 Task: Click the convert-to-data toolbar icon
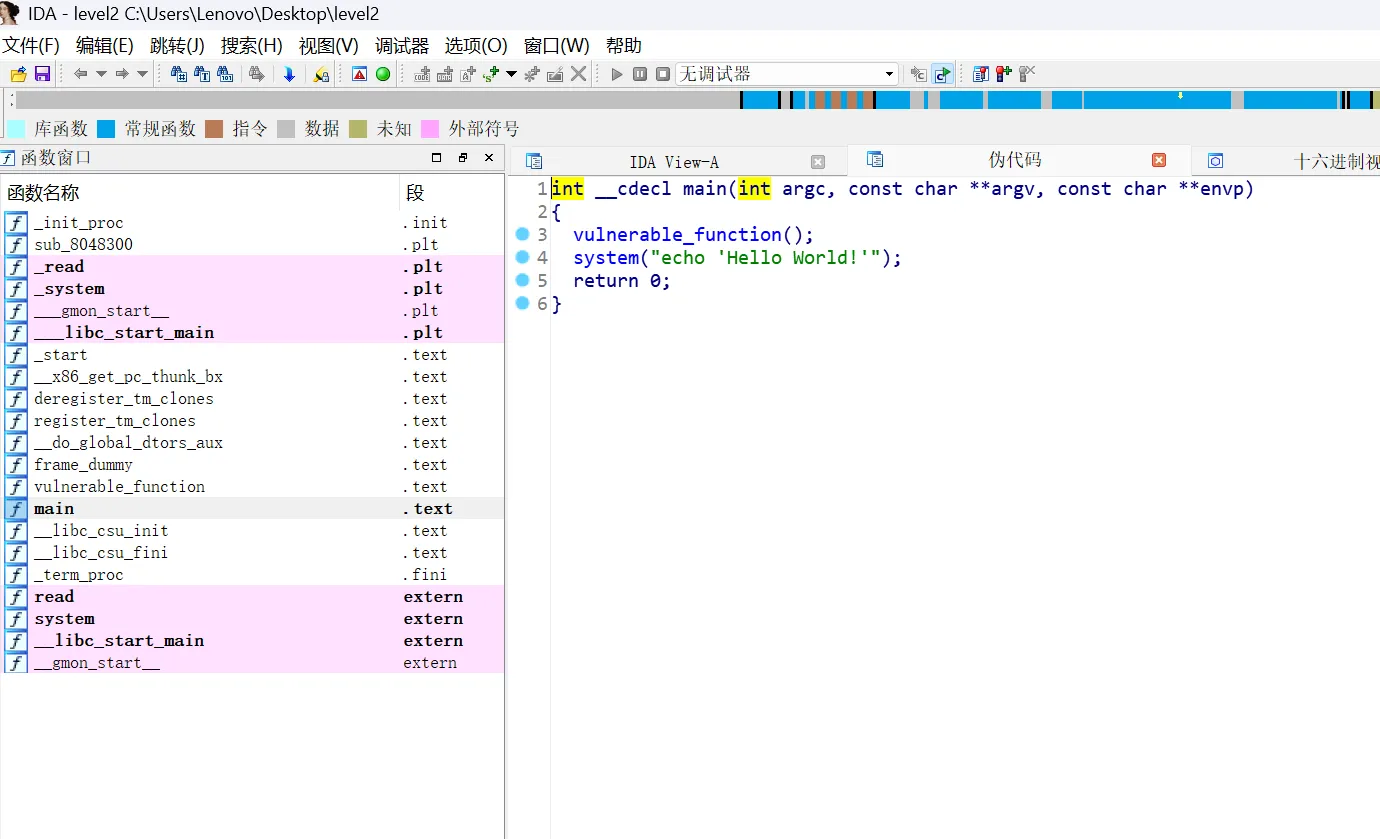click(x=445, y=74)
